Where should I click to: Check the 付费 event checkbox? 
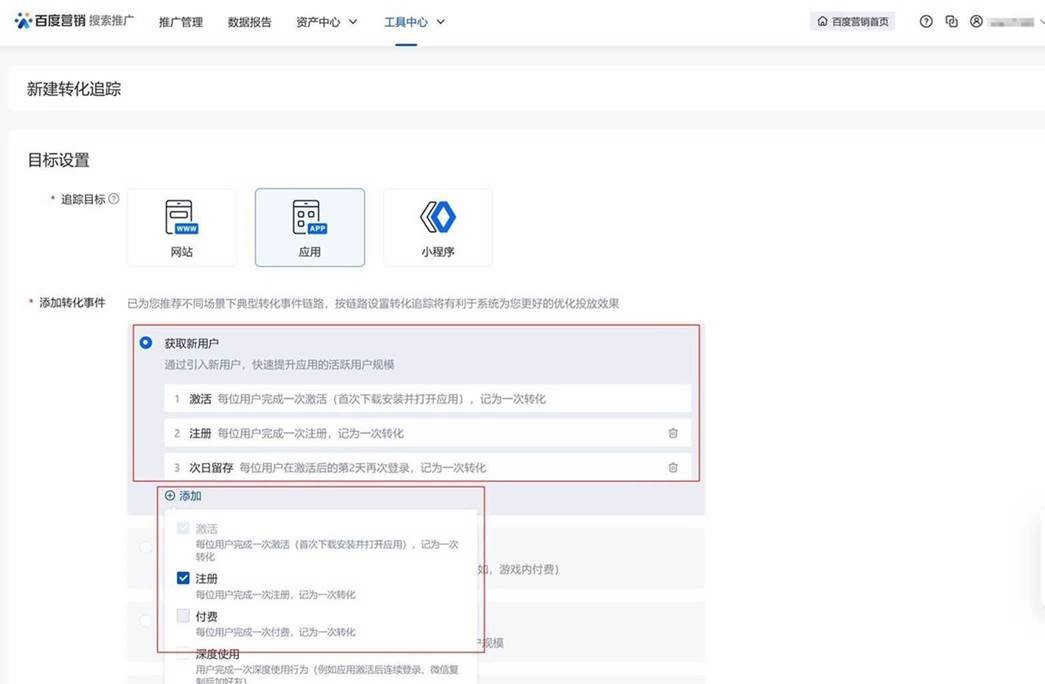click(183, 616)
